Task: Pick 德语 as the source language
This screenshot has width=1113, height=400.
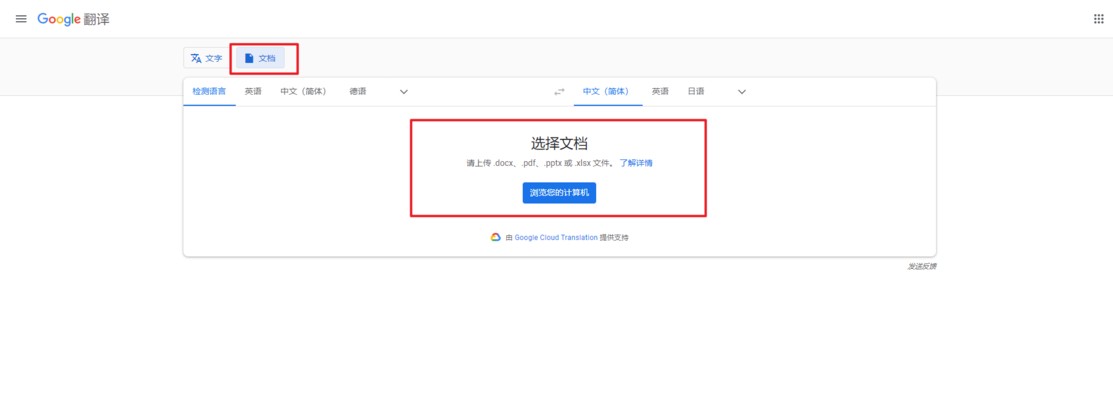Action: click(x=358, y=92)
